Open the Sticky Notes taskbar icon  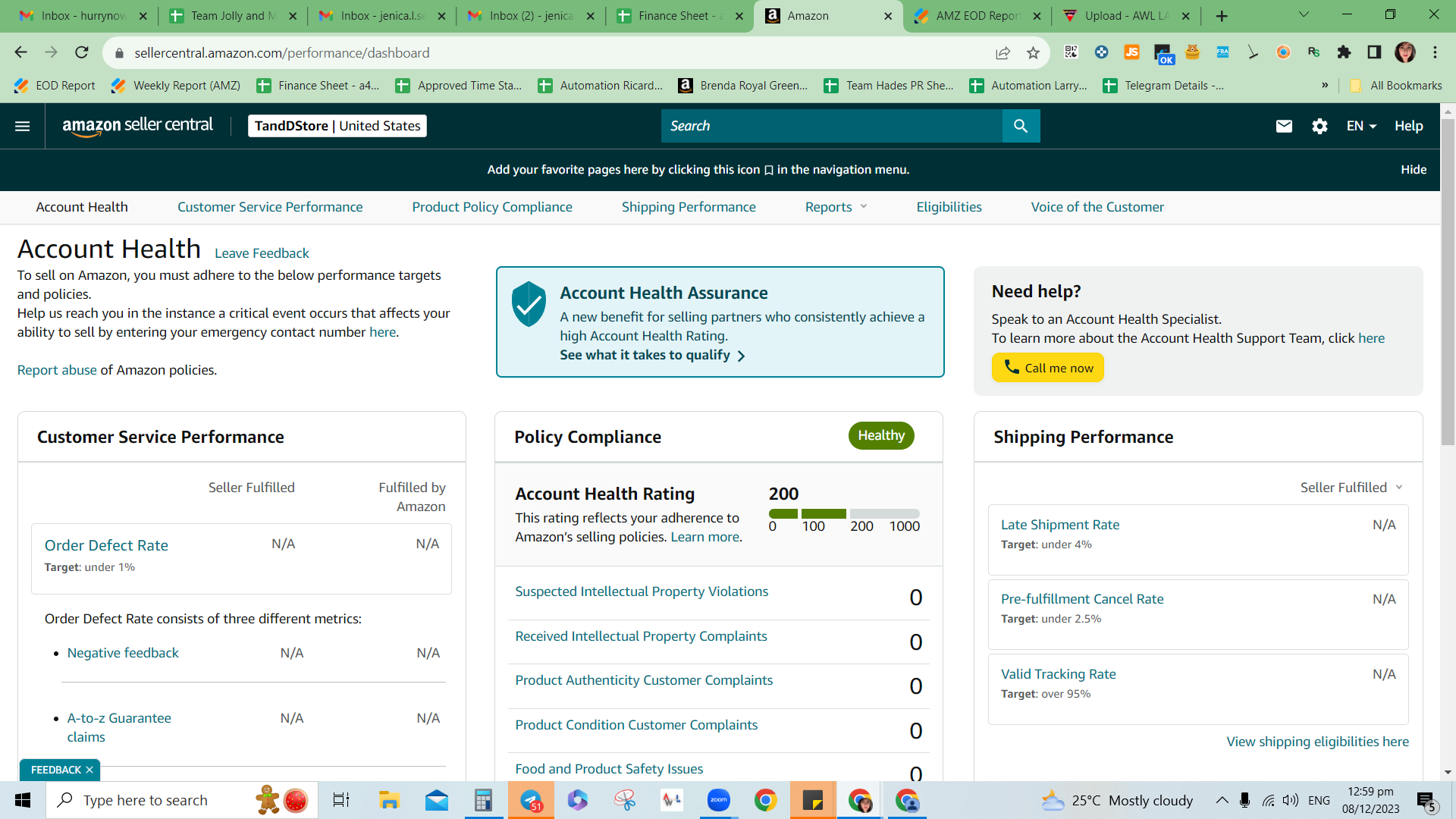pos(813,800)
